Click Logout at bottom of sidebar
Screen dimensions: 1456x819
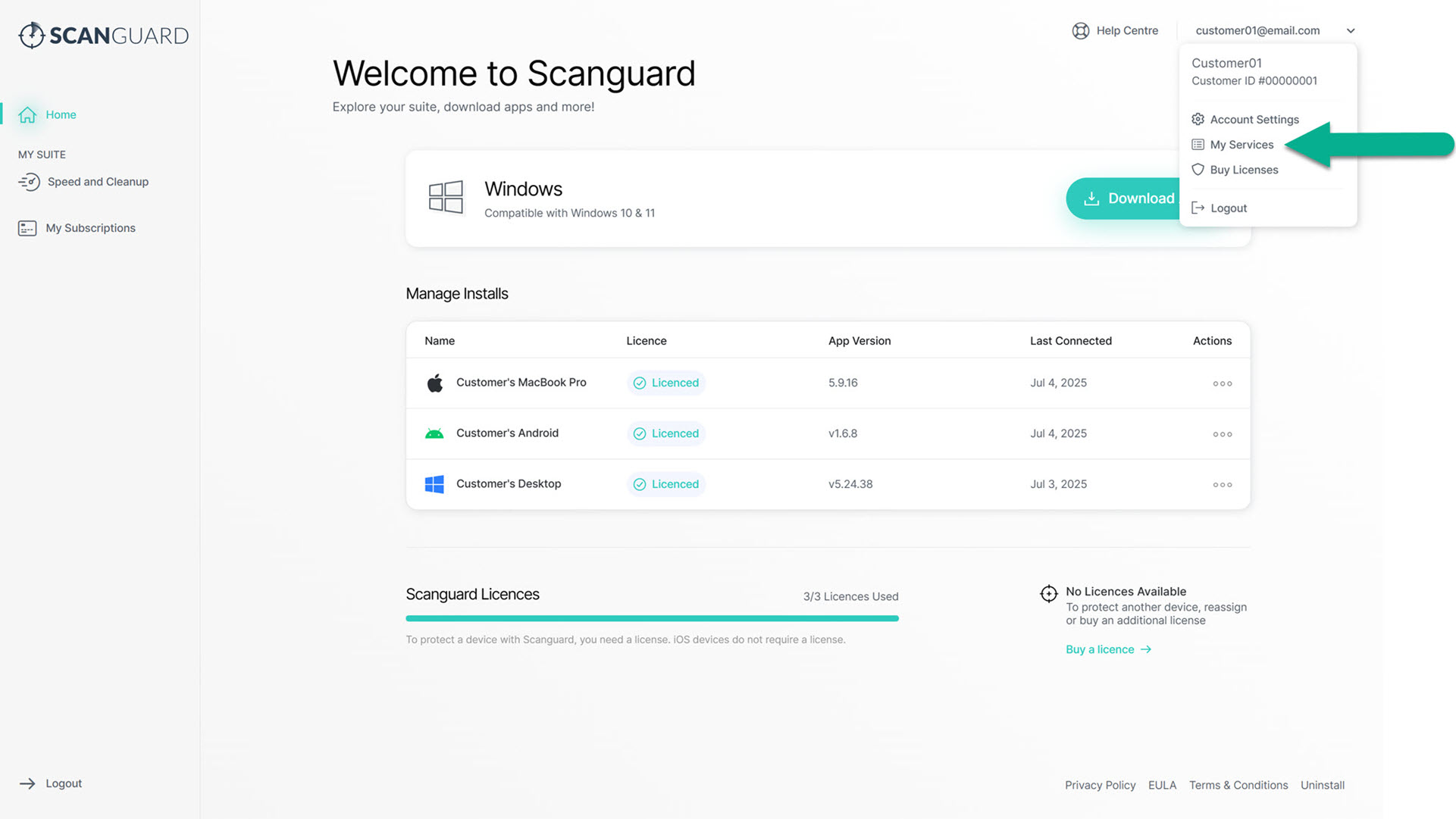click(x=63, y=783)
